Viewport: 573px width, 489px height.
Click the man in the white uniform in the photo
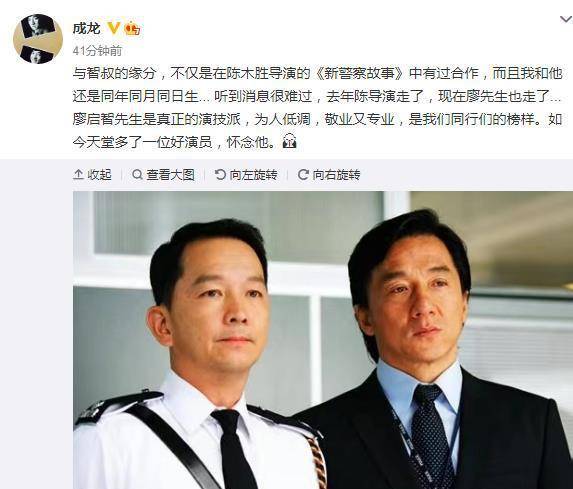pos(200,355)
